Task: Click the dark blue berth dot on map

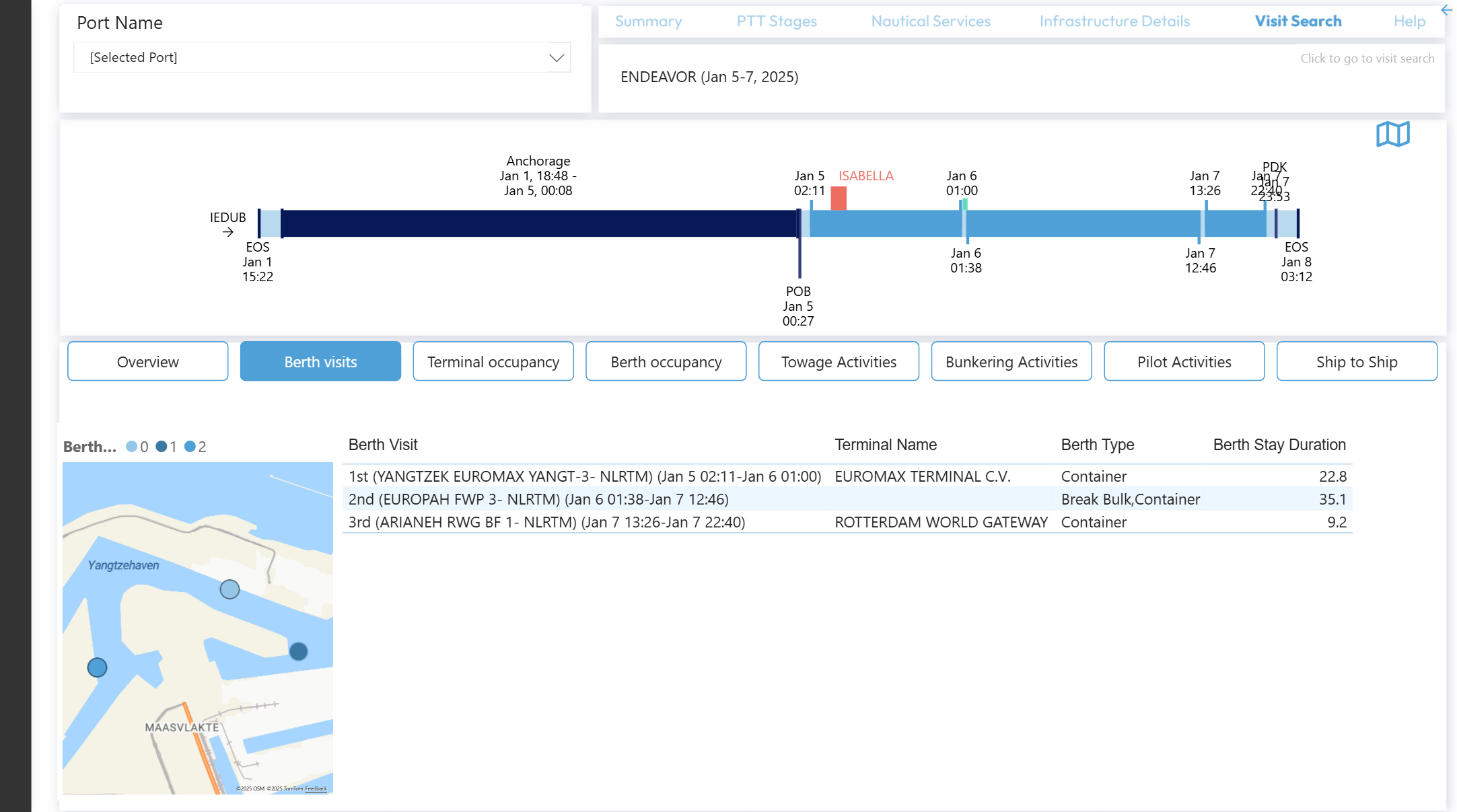Action: [298, 651]
